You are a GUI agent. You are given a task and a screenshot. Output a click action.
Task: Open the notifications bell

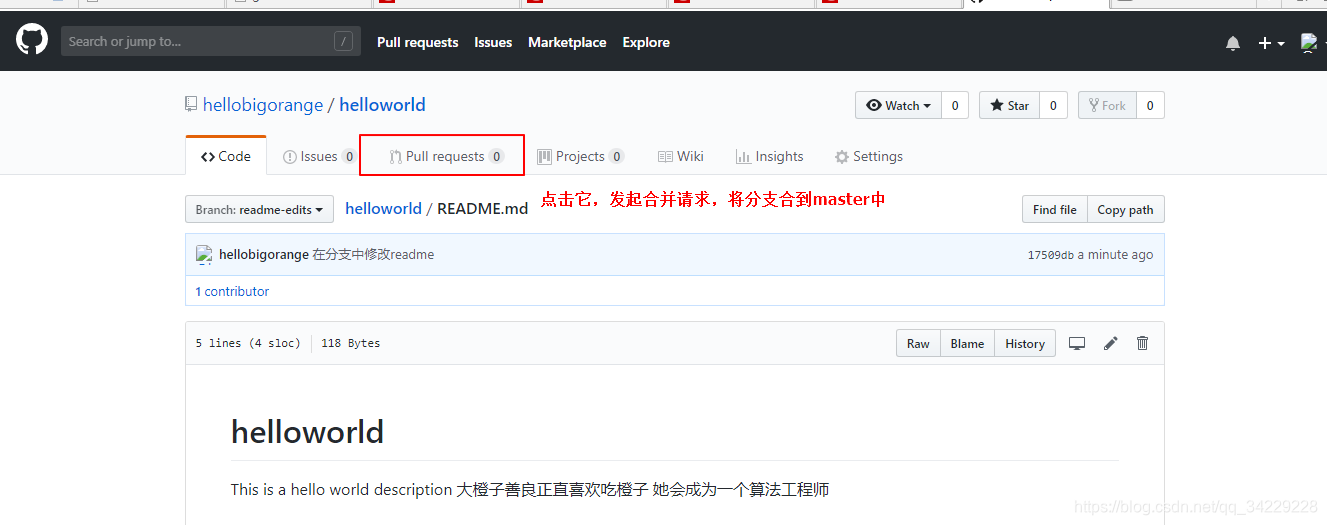(1233, 43)
